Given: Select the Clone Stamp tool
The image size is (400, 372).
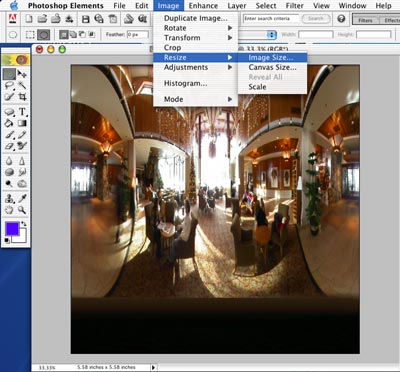Looking at the screenshot, I should click(9, 199).
